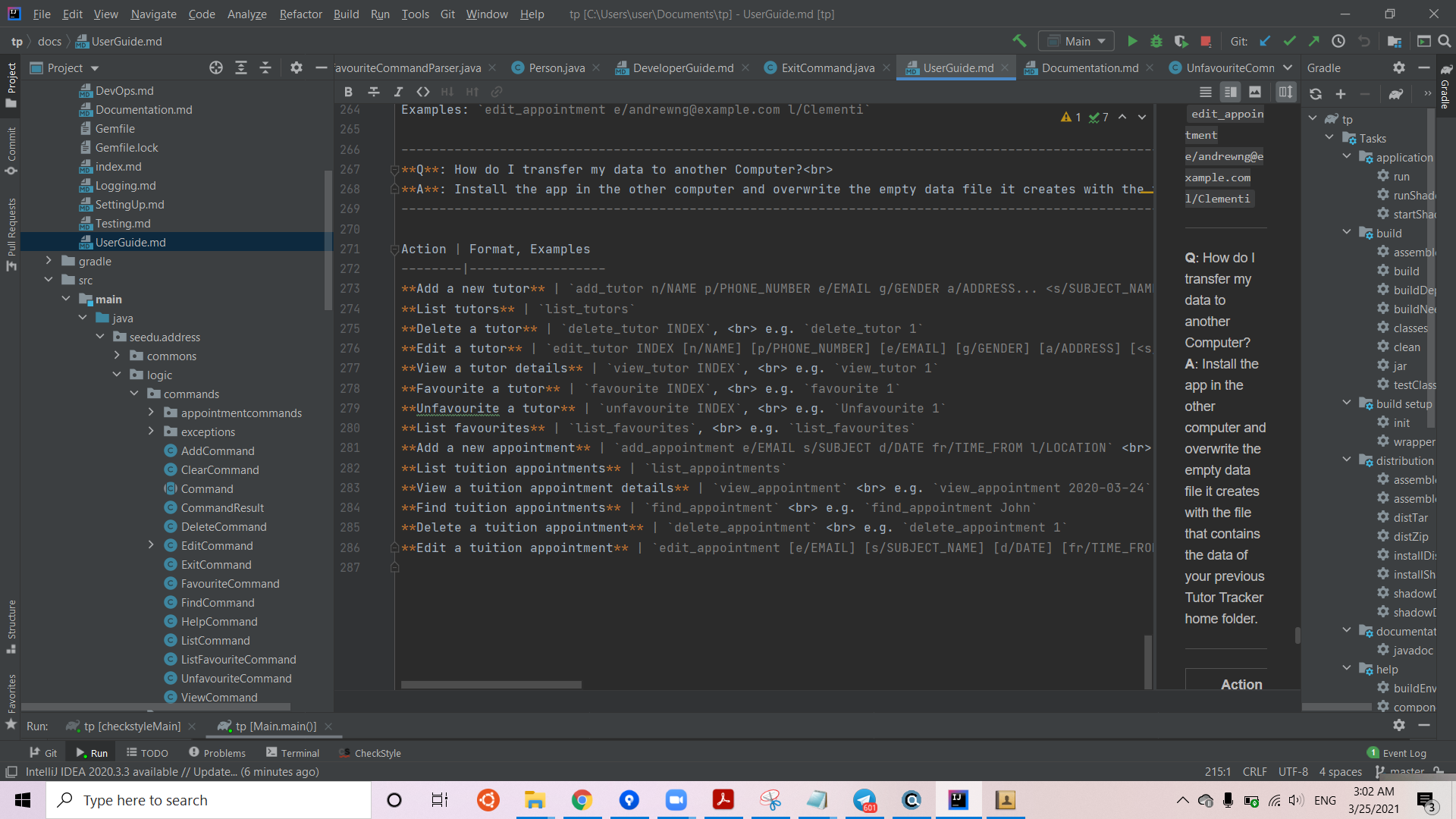Show Git history clock icon

(1338, 41)
